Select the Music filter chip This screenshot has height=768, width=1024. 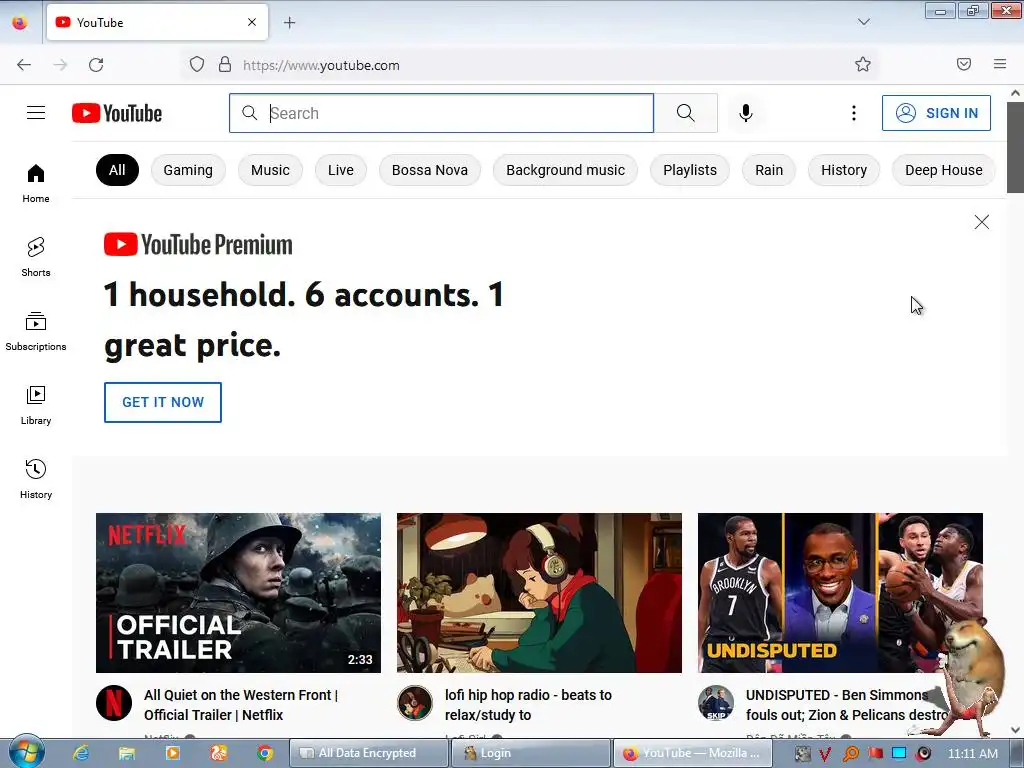point(270,170)
